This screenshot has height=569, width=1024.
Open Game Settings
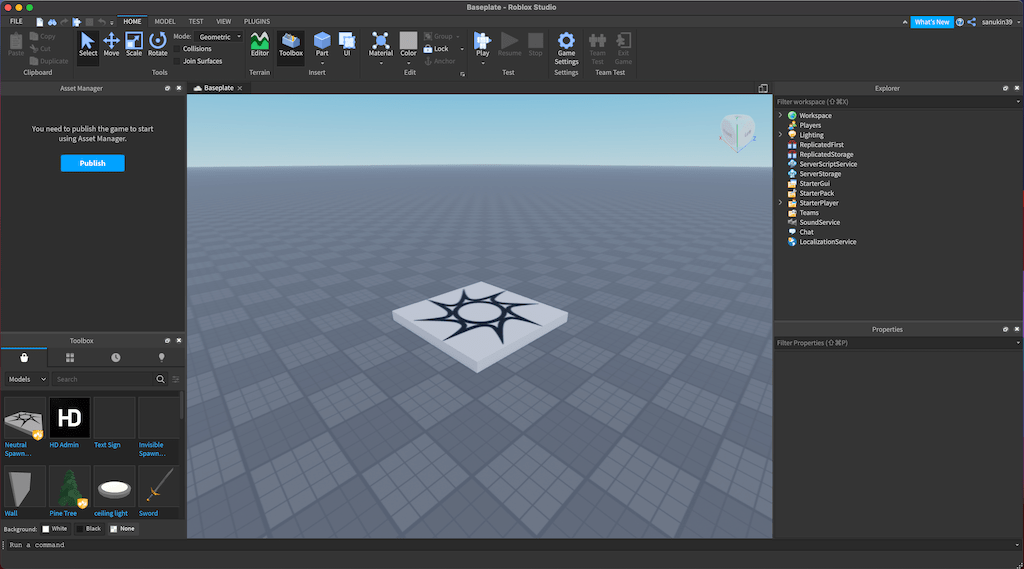pos(566,48)
